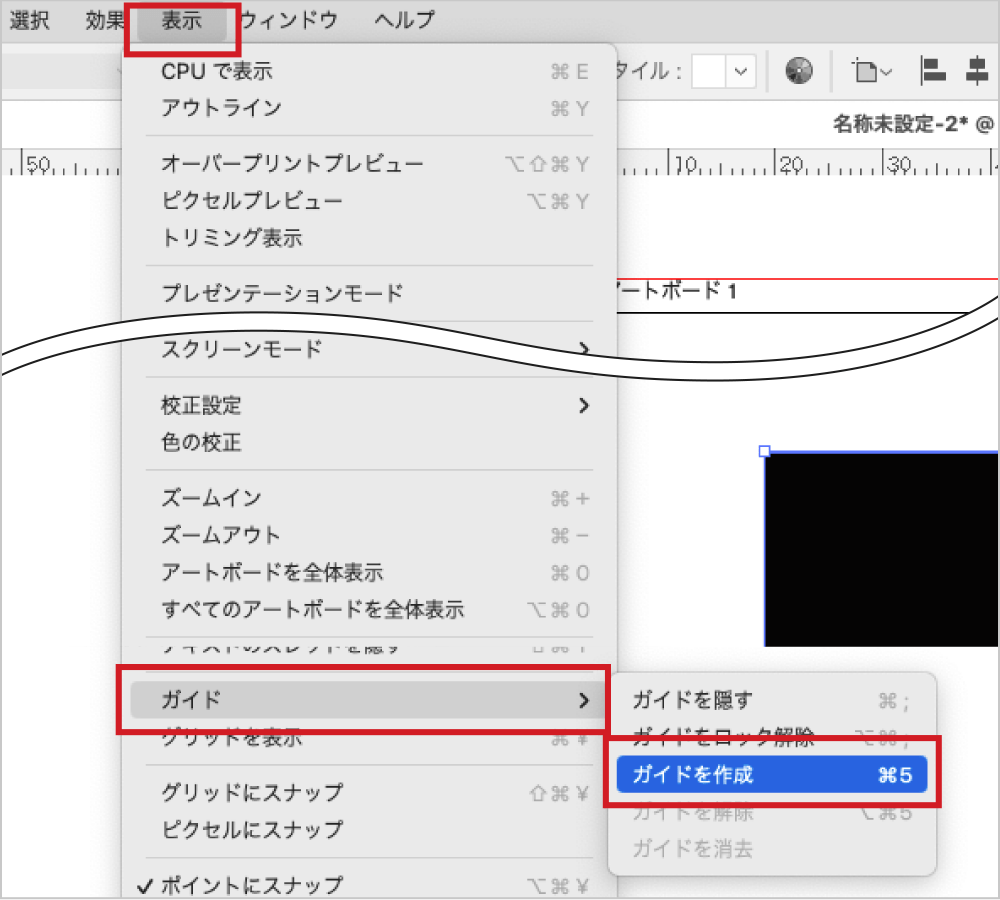
Task: Open the graphic style dropdown arrow
Action: (x=741, y=71)
